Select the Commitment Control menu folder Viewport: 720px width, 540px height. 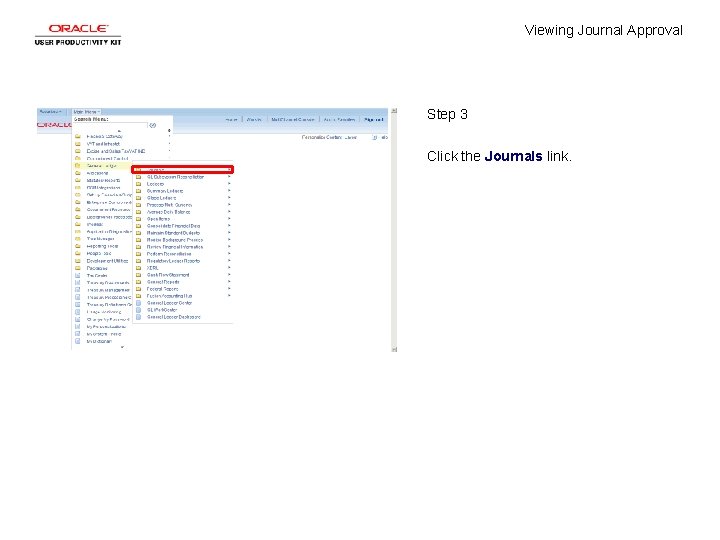click(x=107, y=158)
